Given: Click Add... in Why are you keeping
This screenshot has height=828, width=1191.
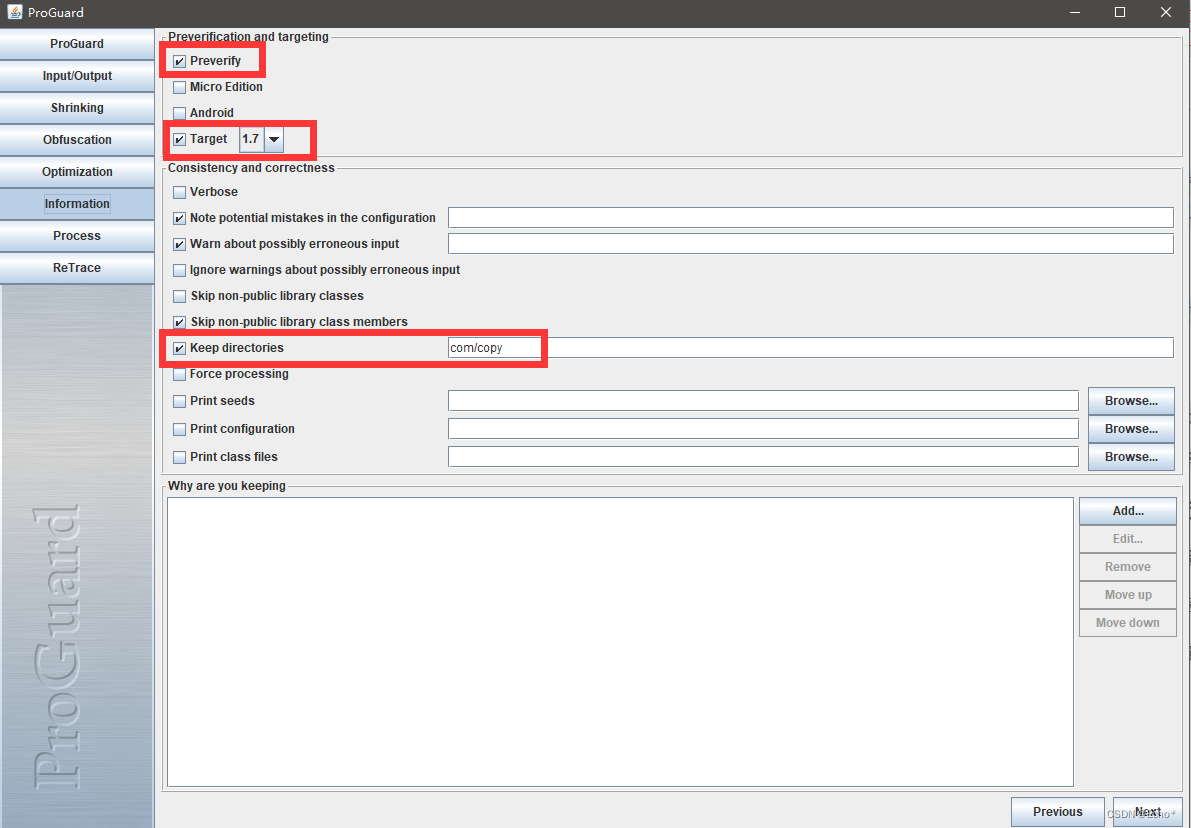Looking at the screenshot, I should (1128, 511).
